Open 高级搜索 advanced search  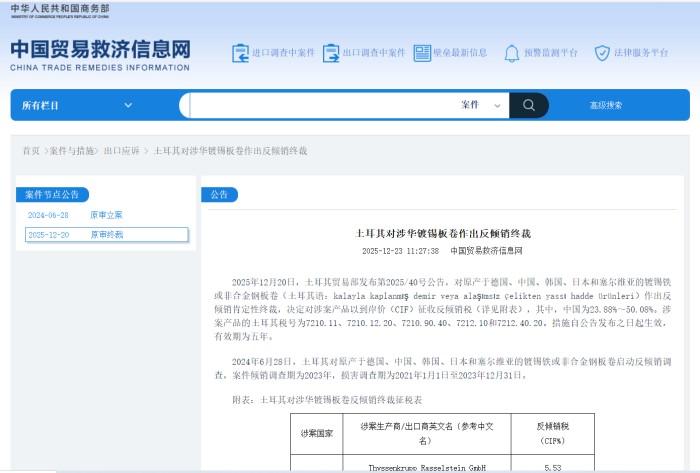coord(606,105)
